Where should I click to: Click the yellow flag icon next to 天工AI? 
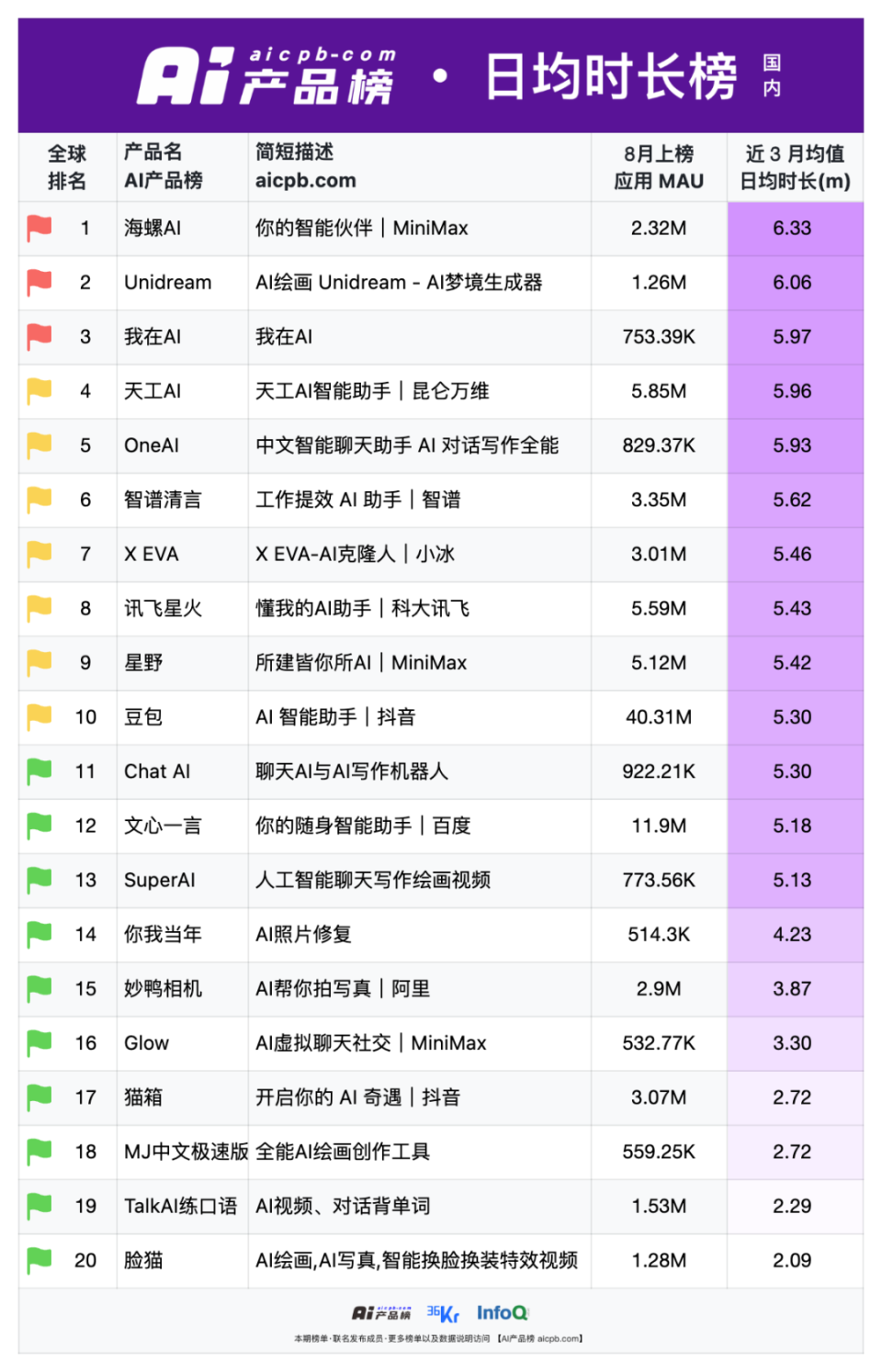(x=39, y=390)
